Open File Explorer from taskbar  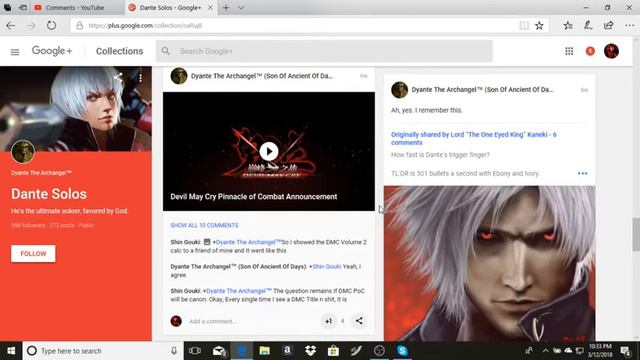pyautogui.click(x=264, y=351)
